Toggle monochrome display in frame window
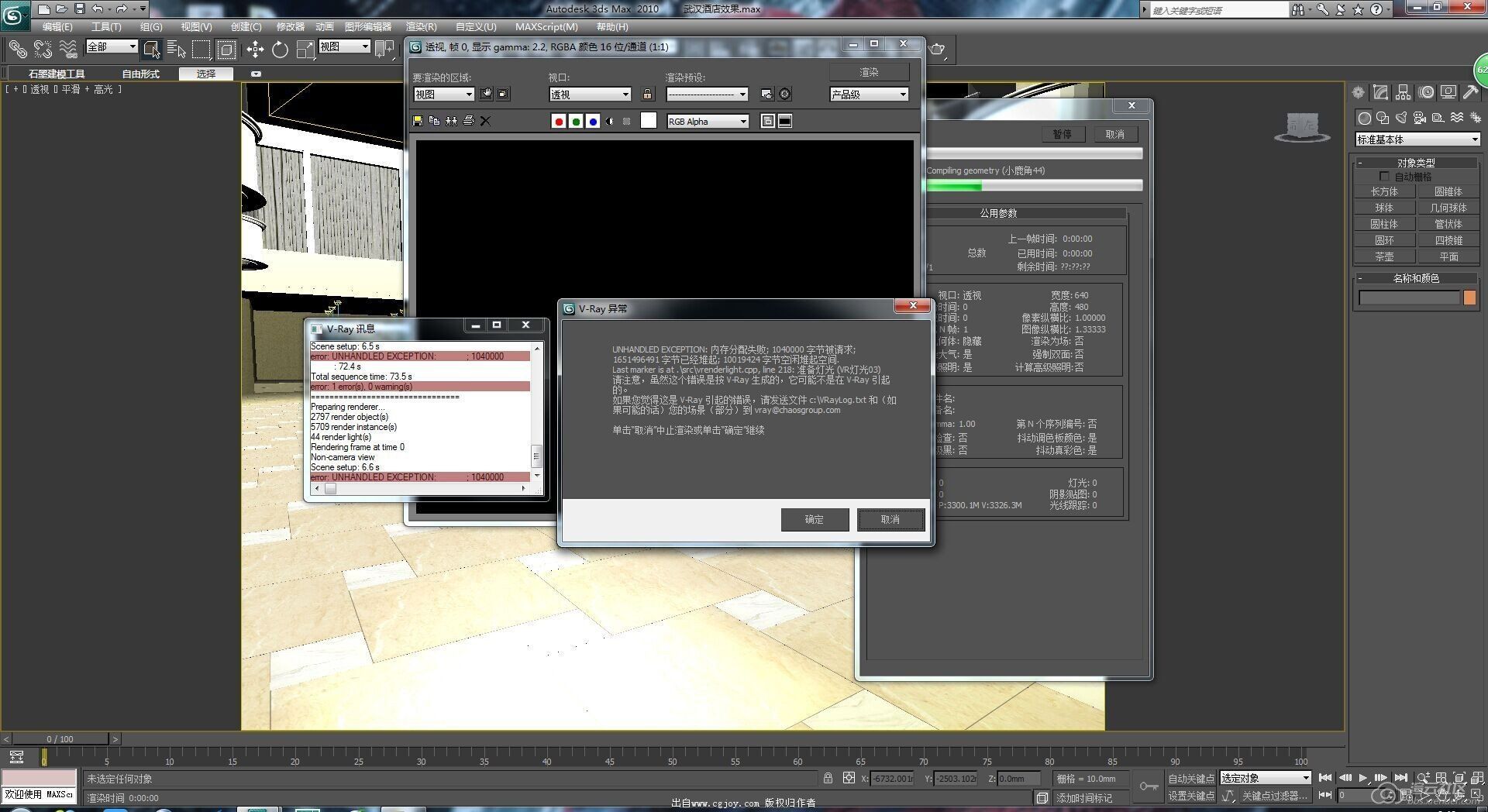1488x812 pixels. (626, 121)
